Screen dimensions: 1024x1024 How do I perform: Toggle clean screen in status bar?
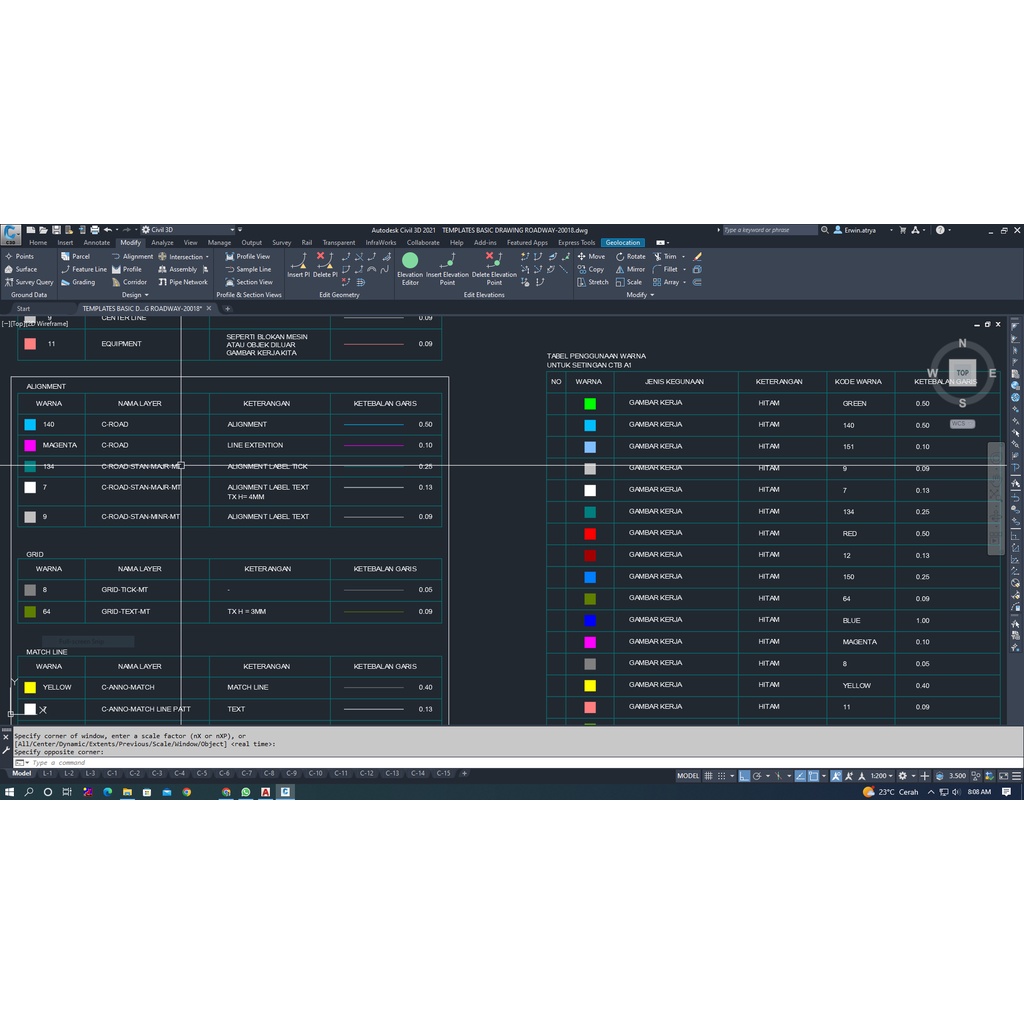point(1003,776)
